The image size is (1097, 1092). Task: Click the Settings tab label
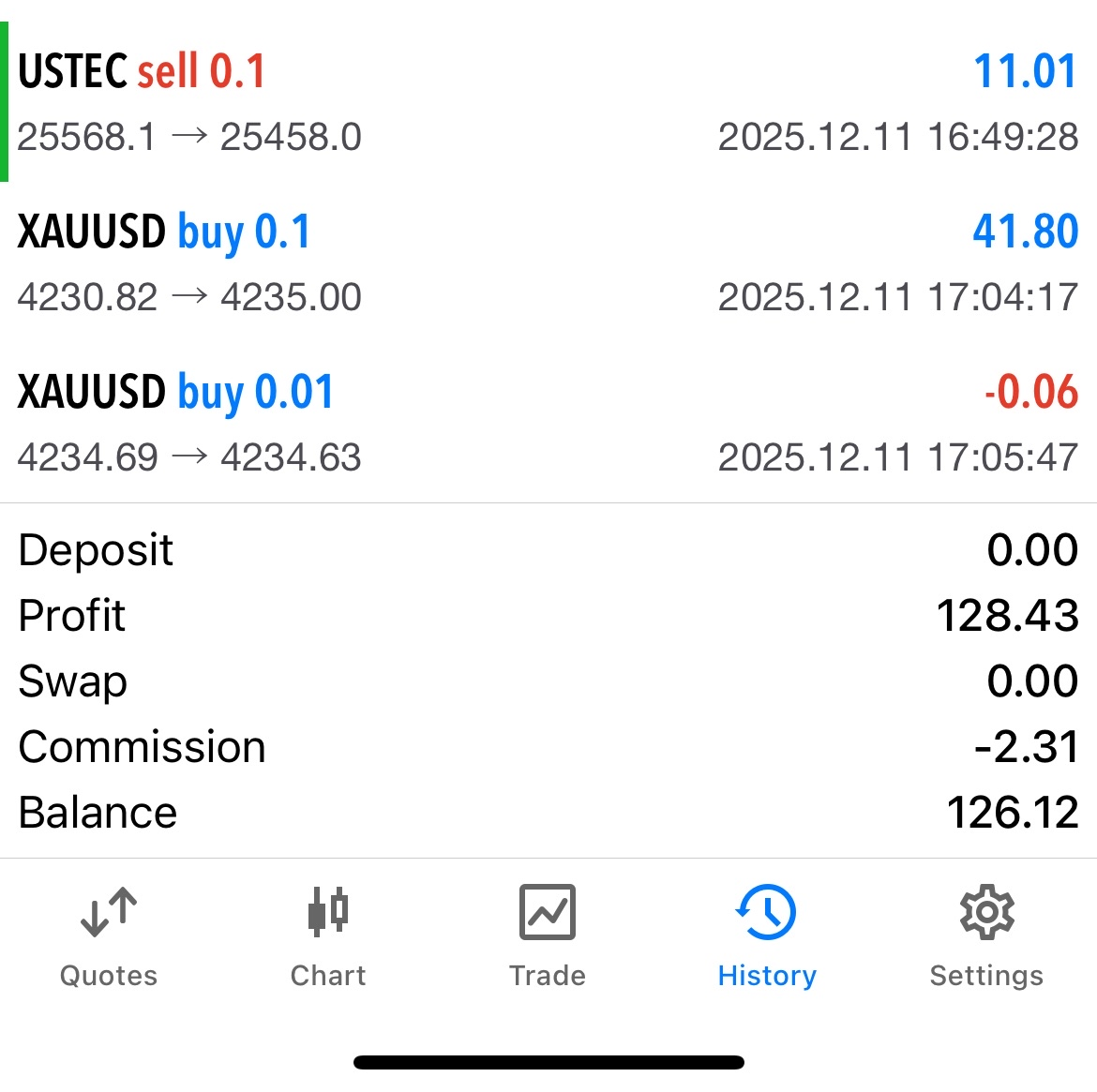986,976
